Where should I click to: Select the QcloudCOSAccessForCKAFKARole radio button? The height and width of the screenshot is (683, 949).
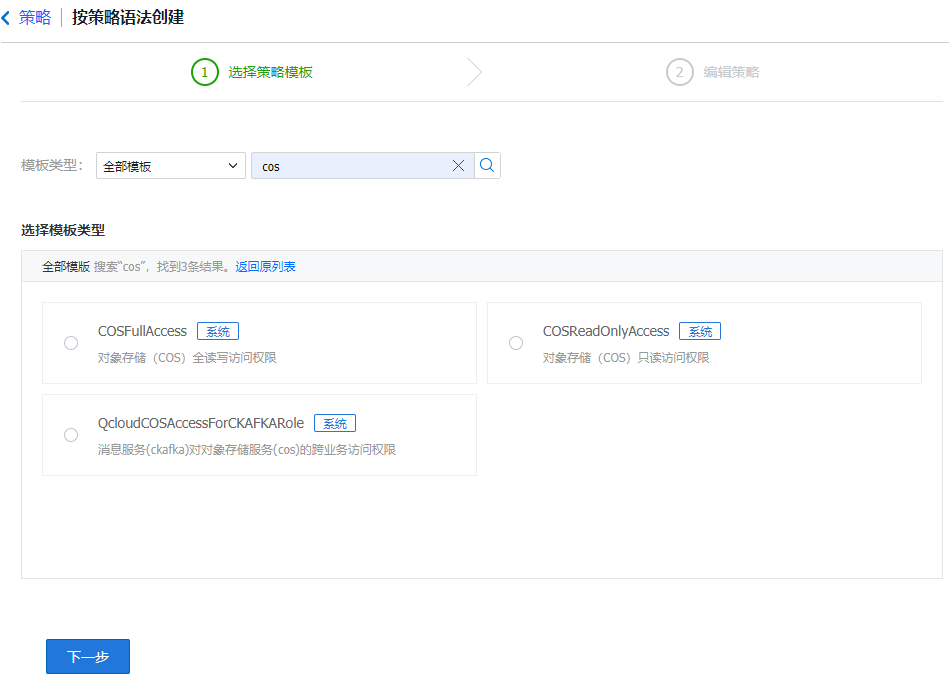tap(70, 435)
